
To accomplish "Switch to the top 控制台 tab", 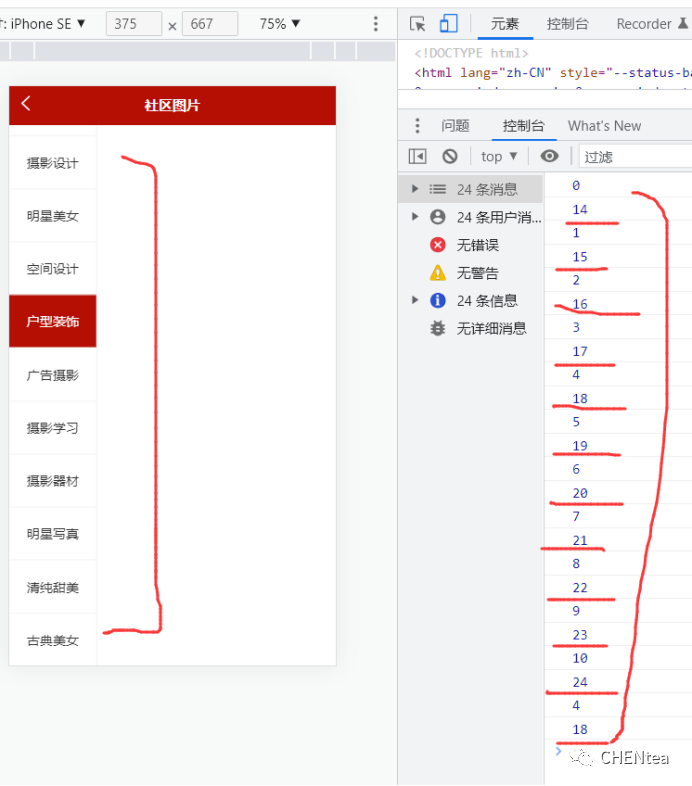I will tap(568, 24).
